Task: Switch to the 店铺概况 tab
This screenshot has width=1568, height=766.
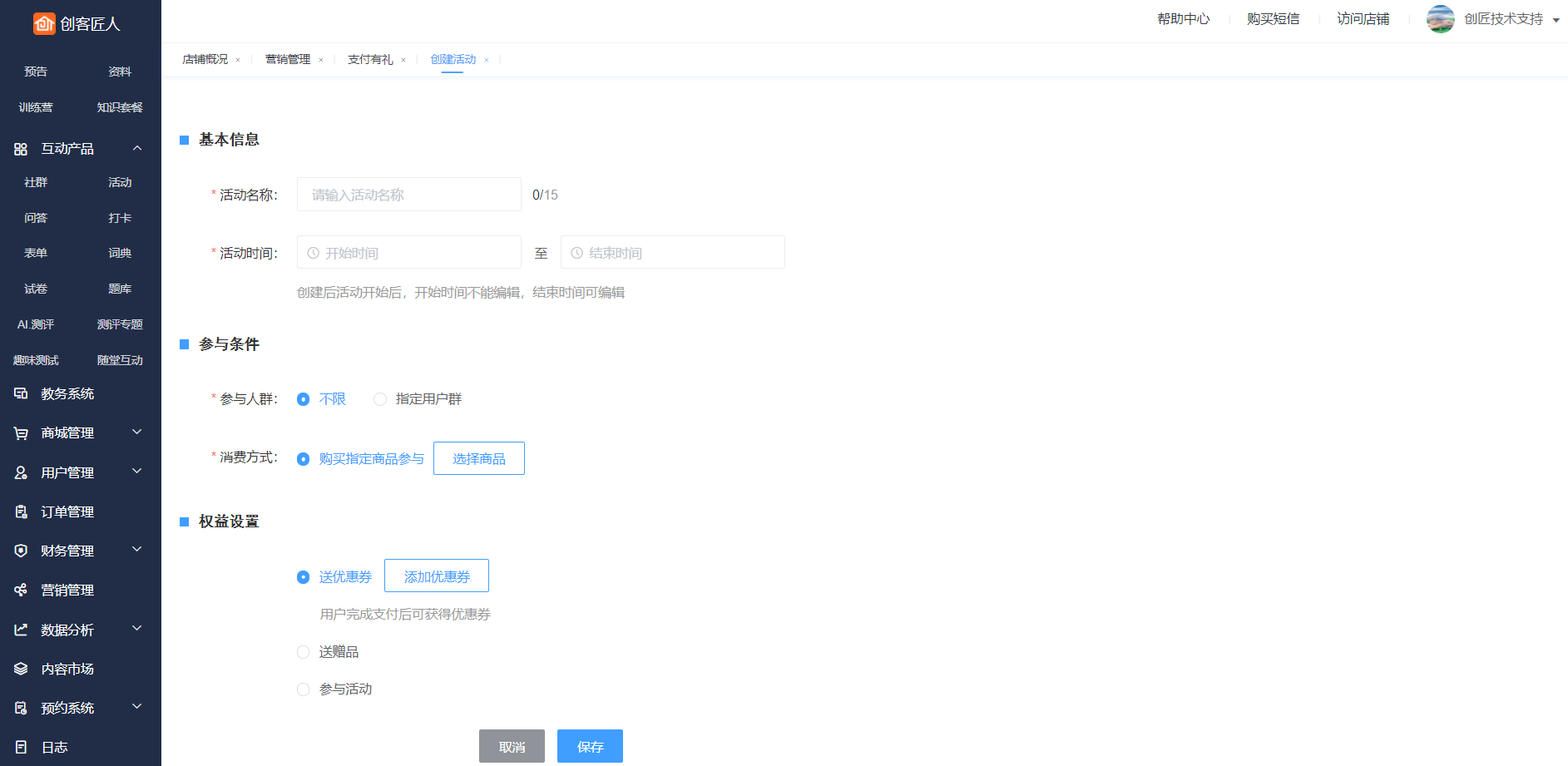Action: click(205, 59)
